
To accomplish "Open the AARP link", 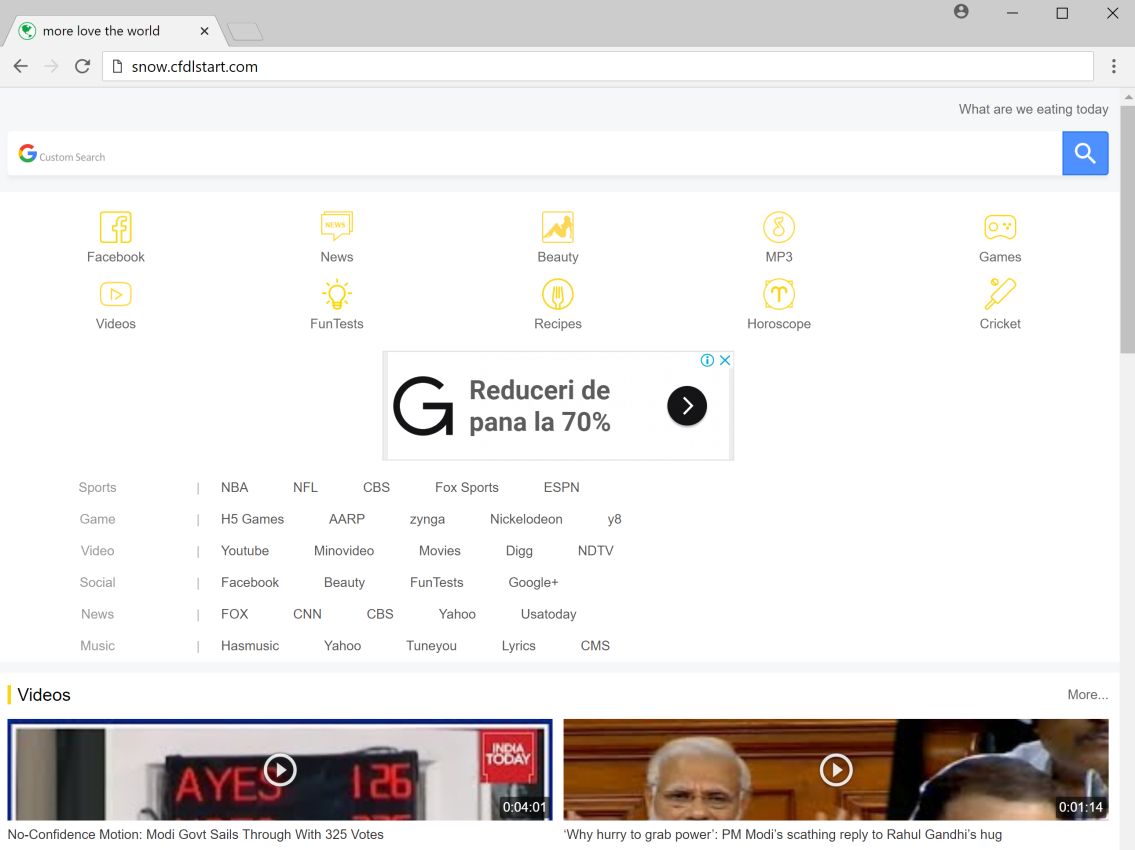I will coord(347,519).
